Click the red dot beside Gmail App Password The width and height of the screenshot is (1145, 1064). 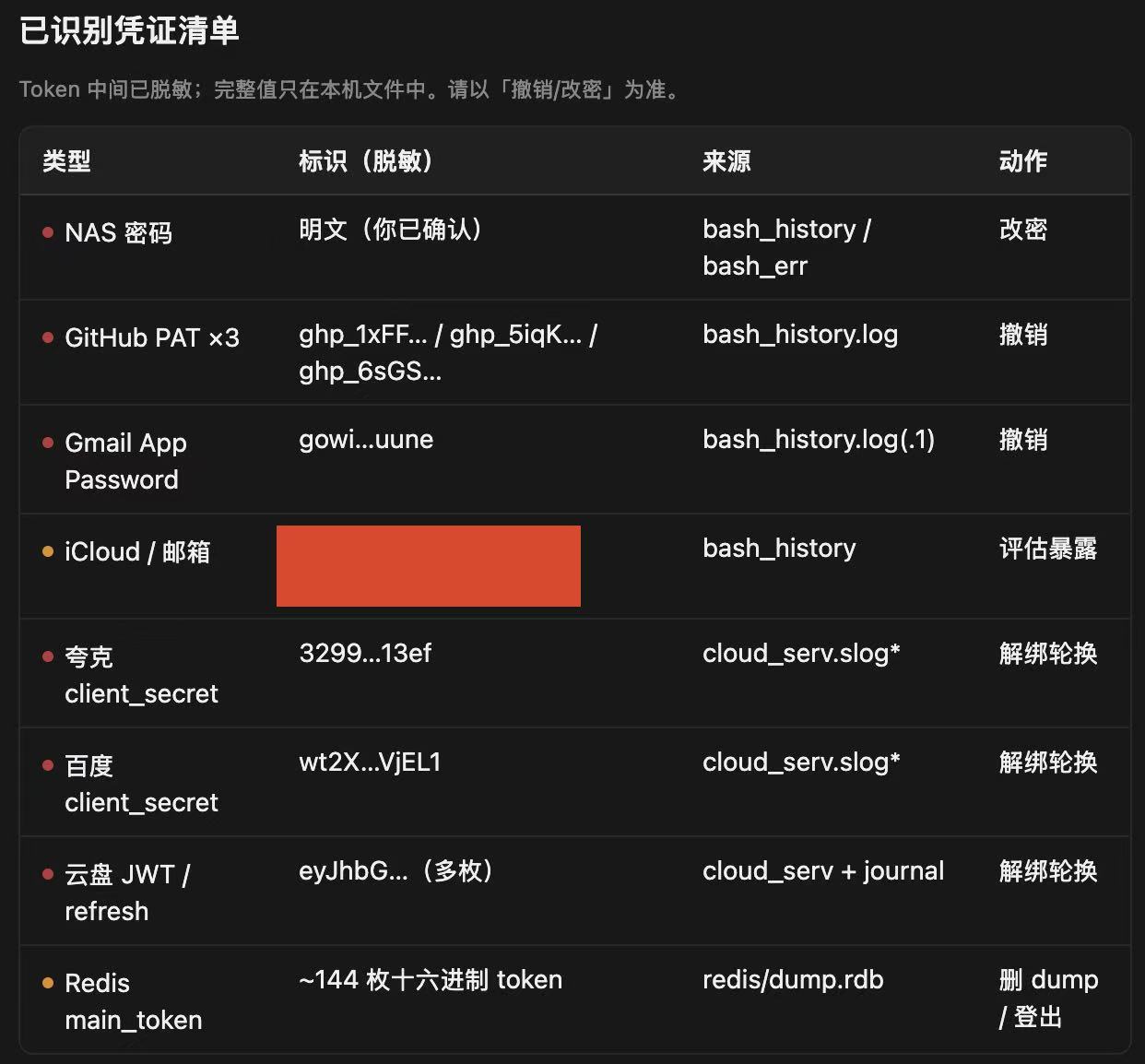(x=48, y=443)
